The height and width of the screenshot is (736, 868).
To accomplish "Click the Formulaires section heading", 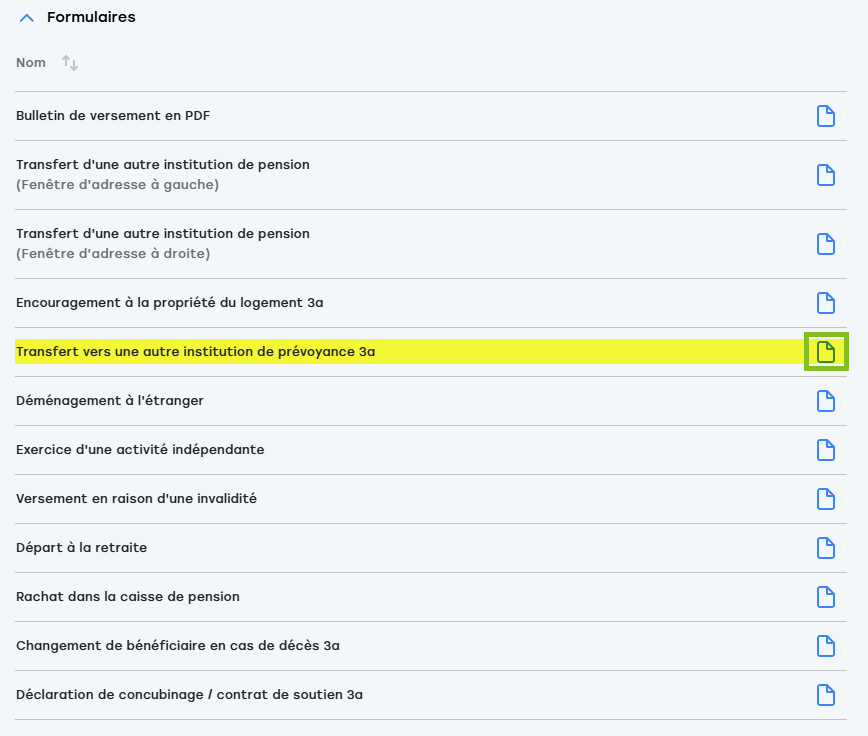I will coord(91,17).
